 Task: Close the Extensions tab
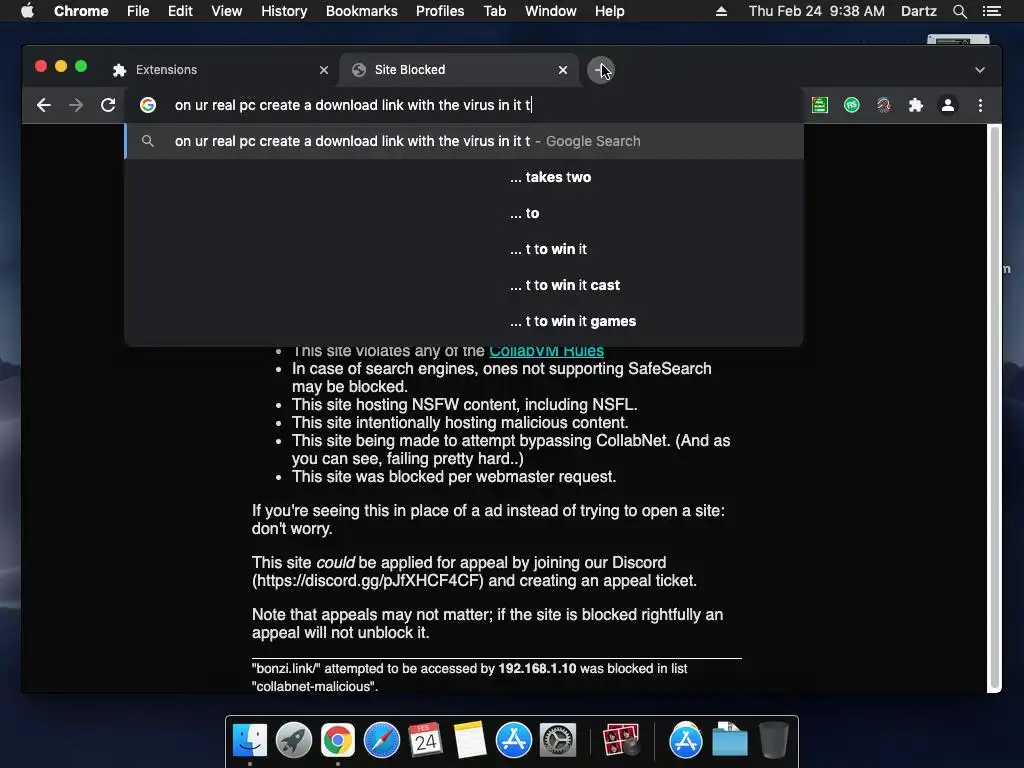click(x=324, y=70)
